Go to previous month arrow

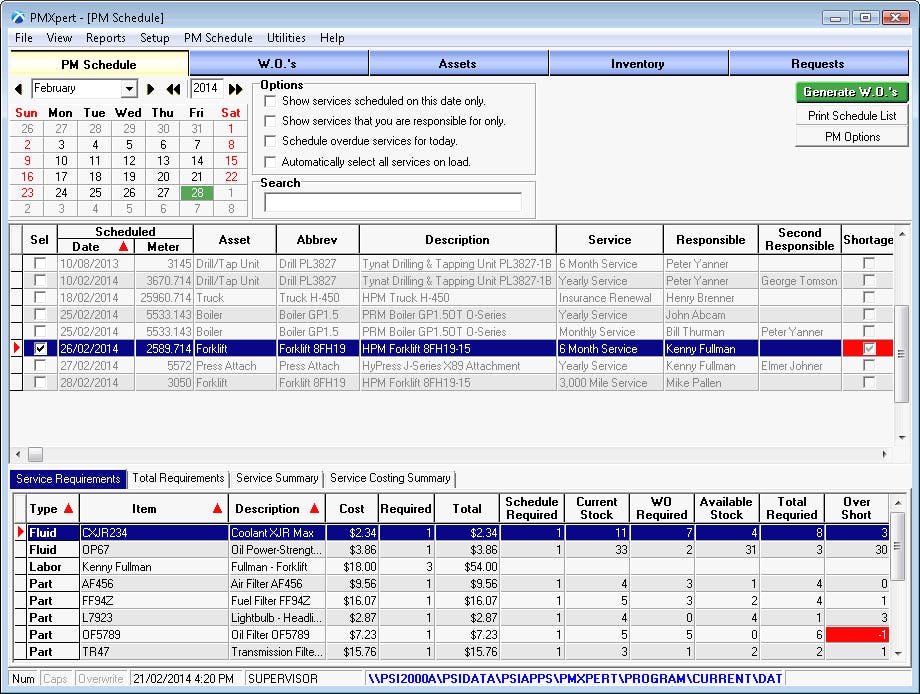click(19, 89)
